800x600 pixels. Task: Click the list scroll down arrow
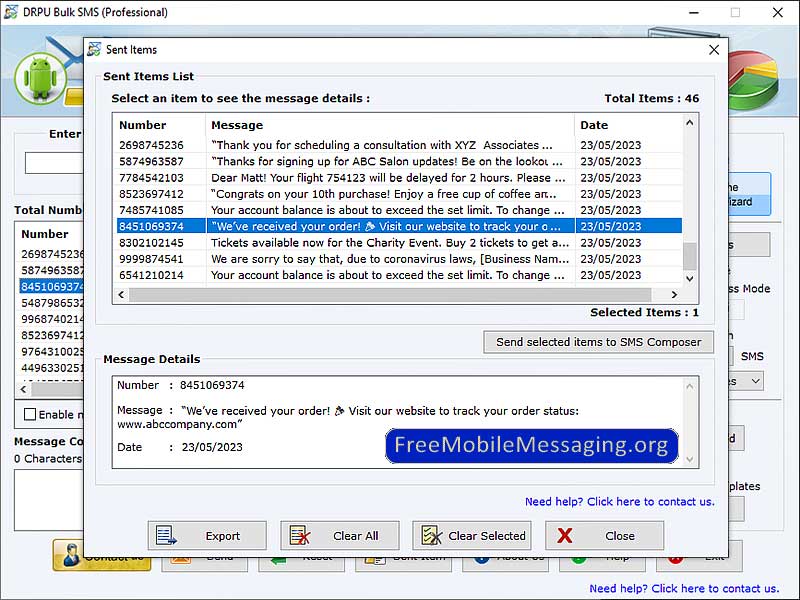689,278
